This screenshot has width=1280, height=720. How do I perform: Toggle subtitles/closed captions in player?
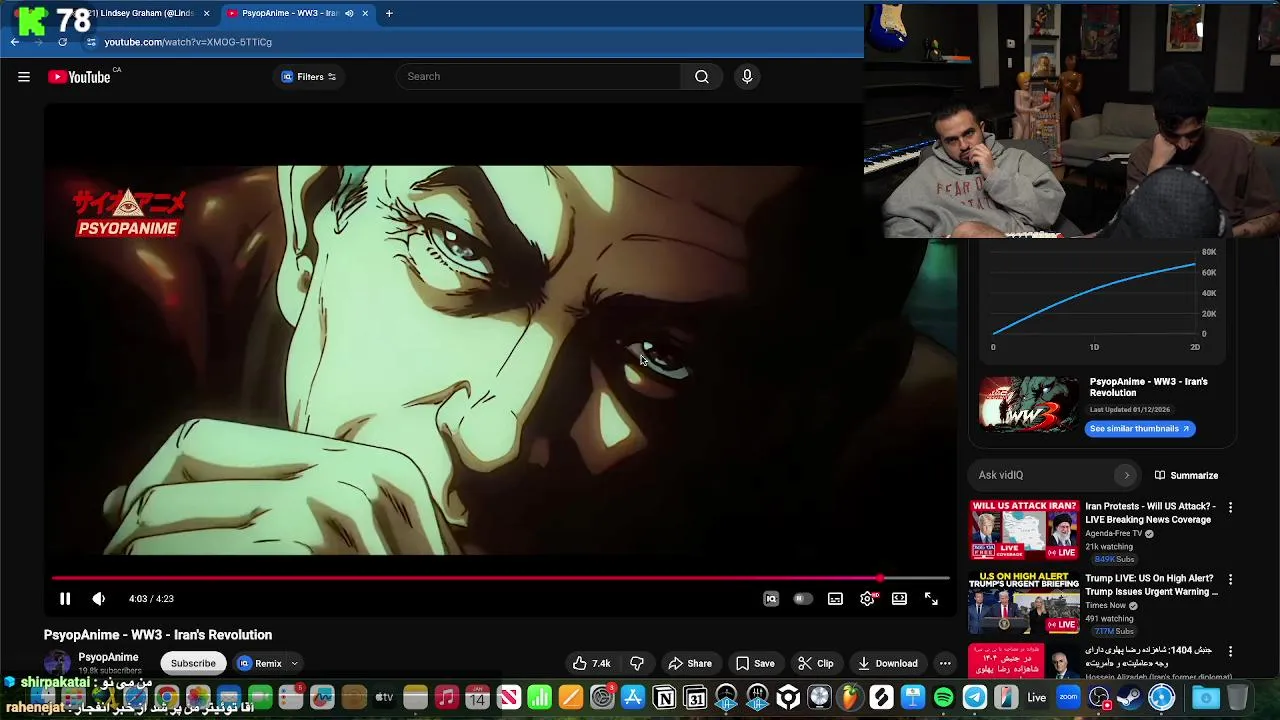tap(835, 599)
